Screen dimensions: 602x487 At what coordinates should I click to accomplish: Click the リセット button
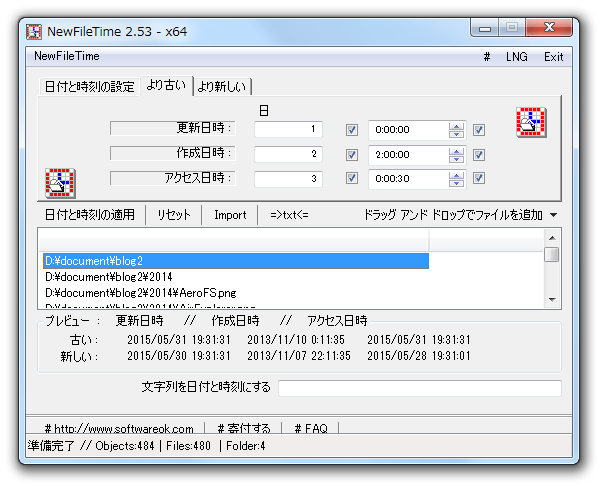pos(174,215)
